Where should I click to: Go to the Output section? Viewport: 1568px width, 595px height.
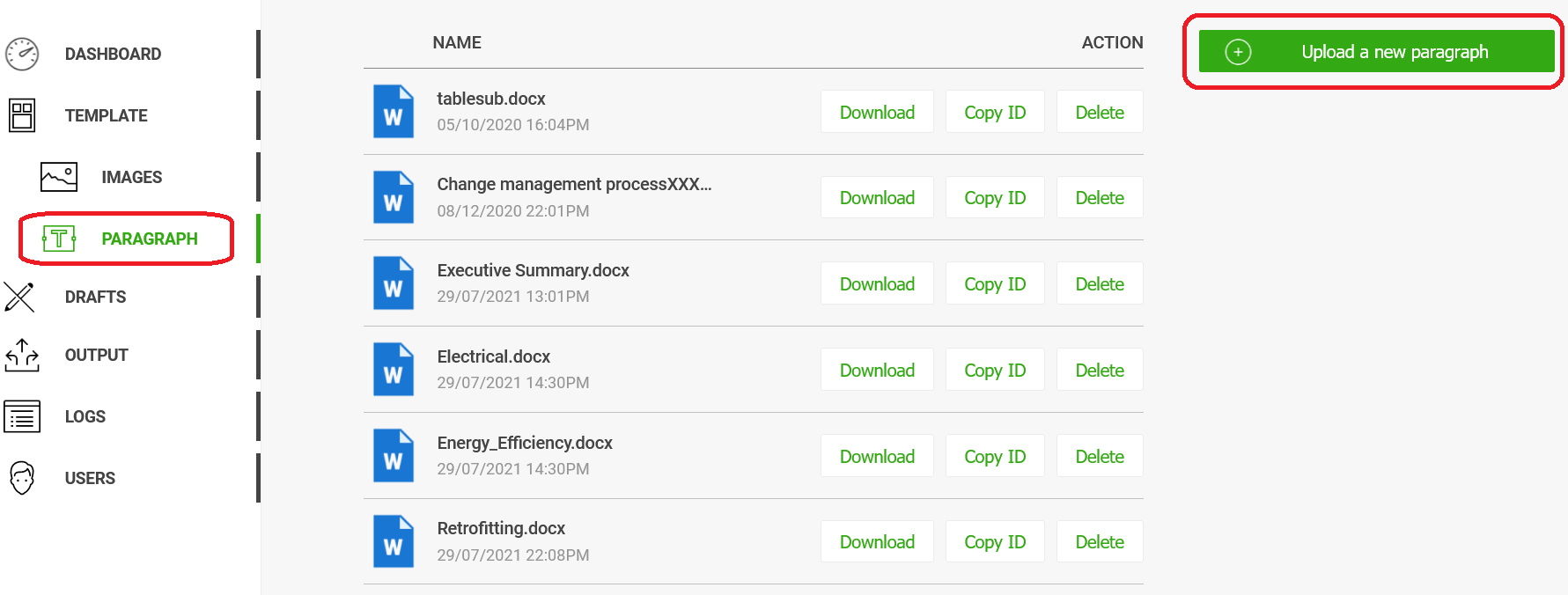pyautogui.click(x=96, y=355)
